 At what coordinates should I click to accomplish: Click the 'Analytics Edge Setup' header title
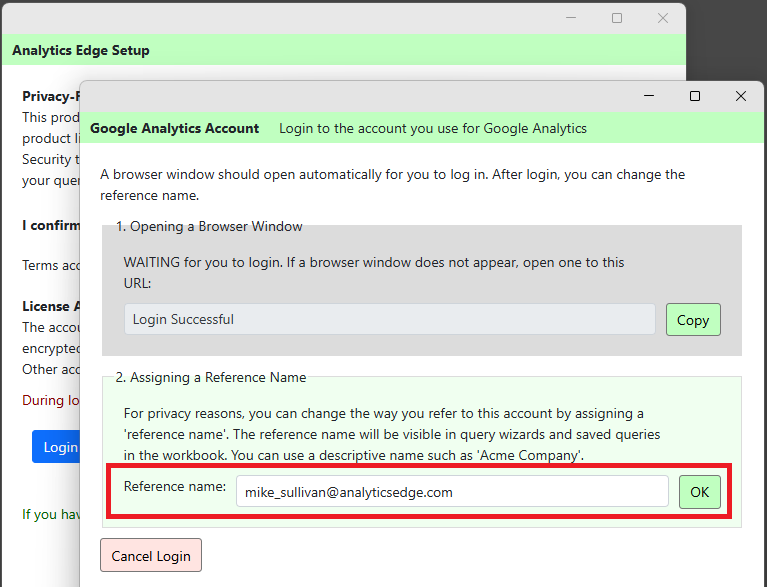(81, 50)
